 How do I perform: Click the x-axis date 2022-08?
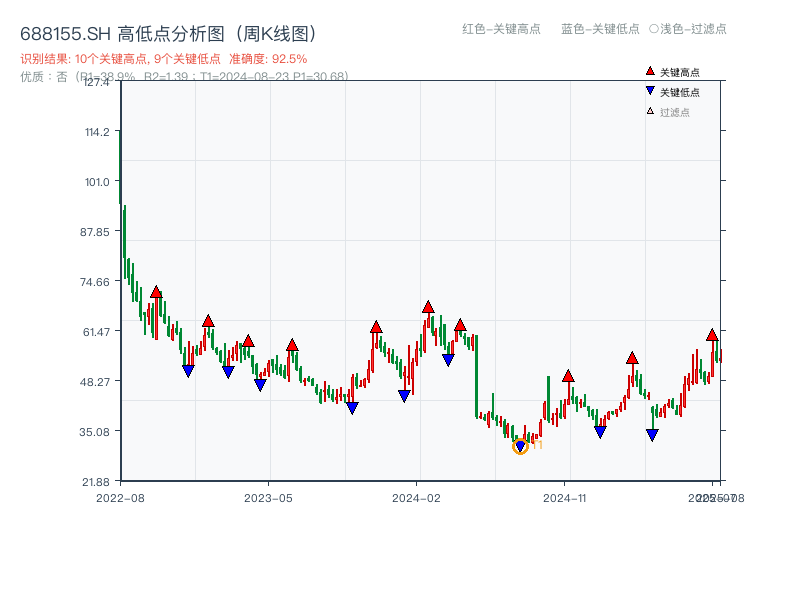pos(120,498)
